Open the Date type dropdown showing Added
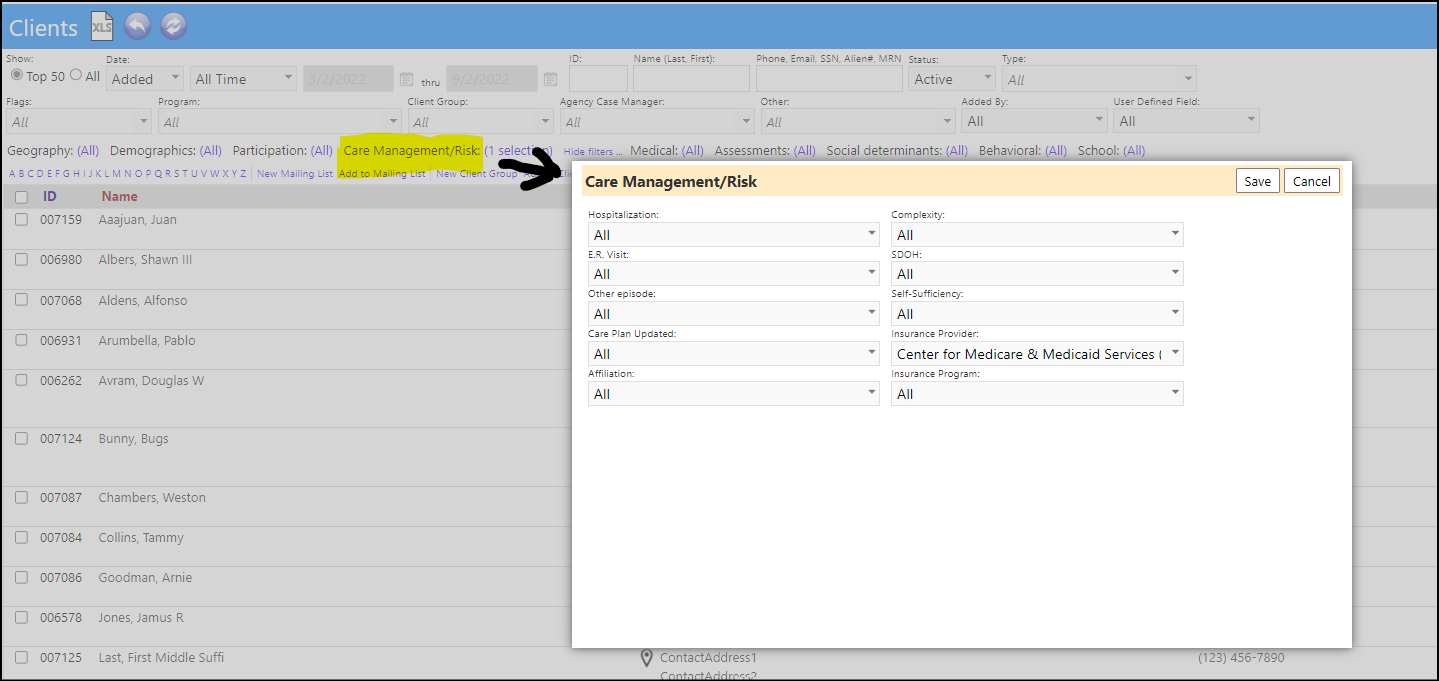The width and height of the screenshot is (1439, 681). click(x=145, y=79)
